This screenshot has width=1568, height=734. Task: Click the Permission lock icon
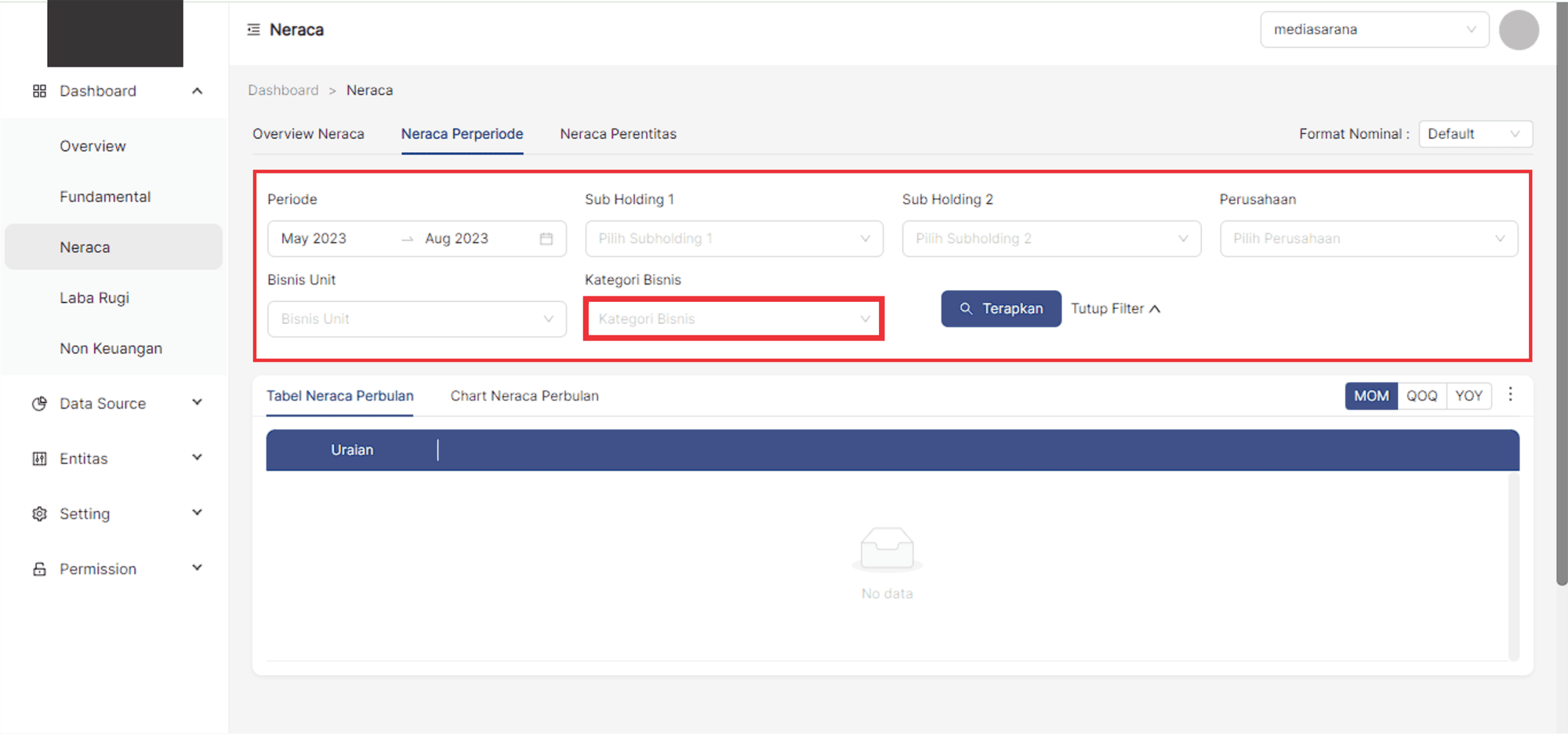[39, 569]
